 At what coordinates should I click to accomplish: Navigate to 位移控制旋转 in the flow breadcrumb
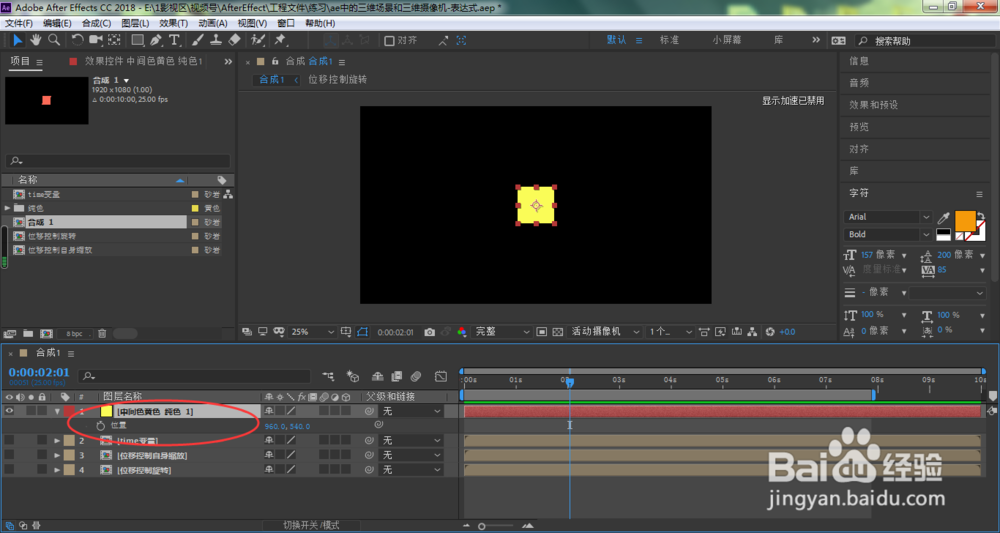(337, 80)
